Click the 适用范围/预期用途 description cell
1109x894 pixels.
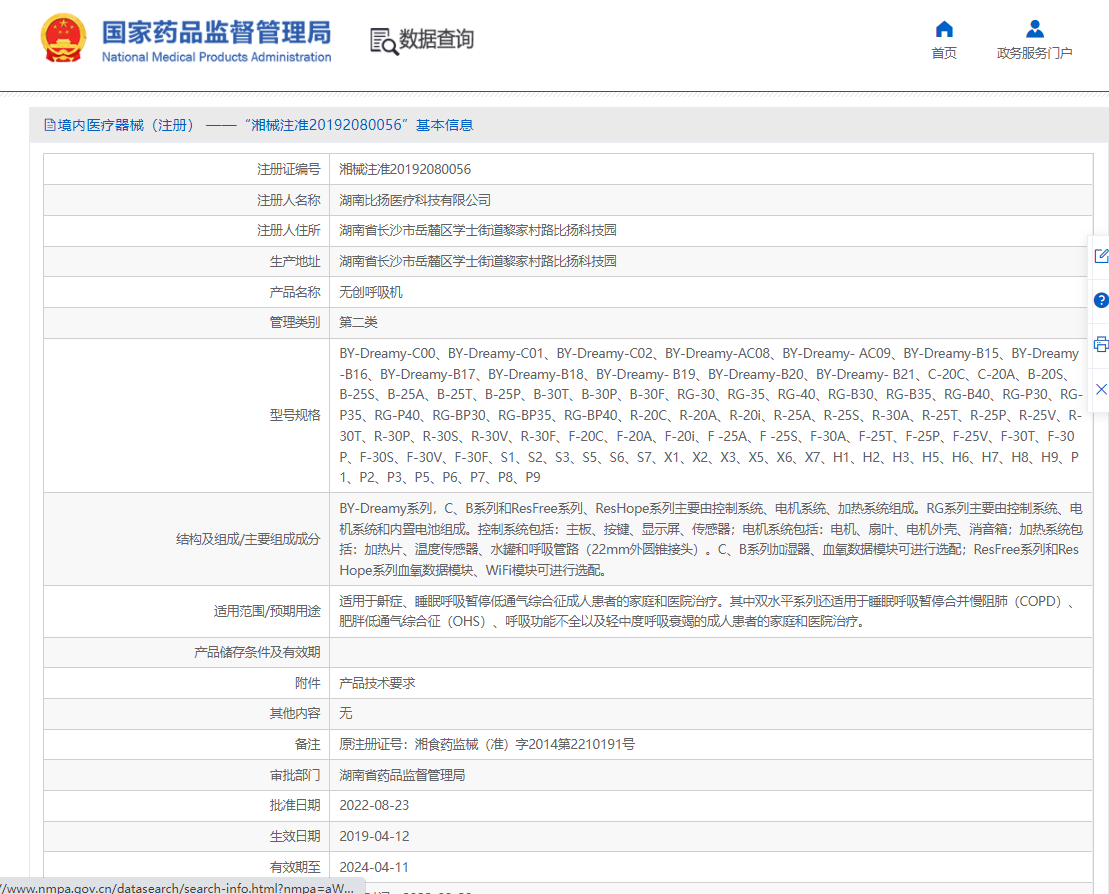pos(711,611)
